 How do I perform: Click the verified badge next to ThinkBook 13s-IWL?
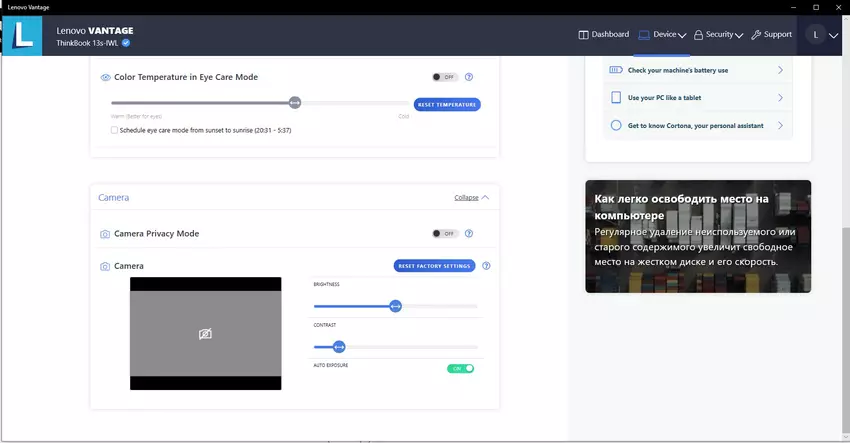click(x=127, y=44)
